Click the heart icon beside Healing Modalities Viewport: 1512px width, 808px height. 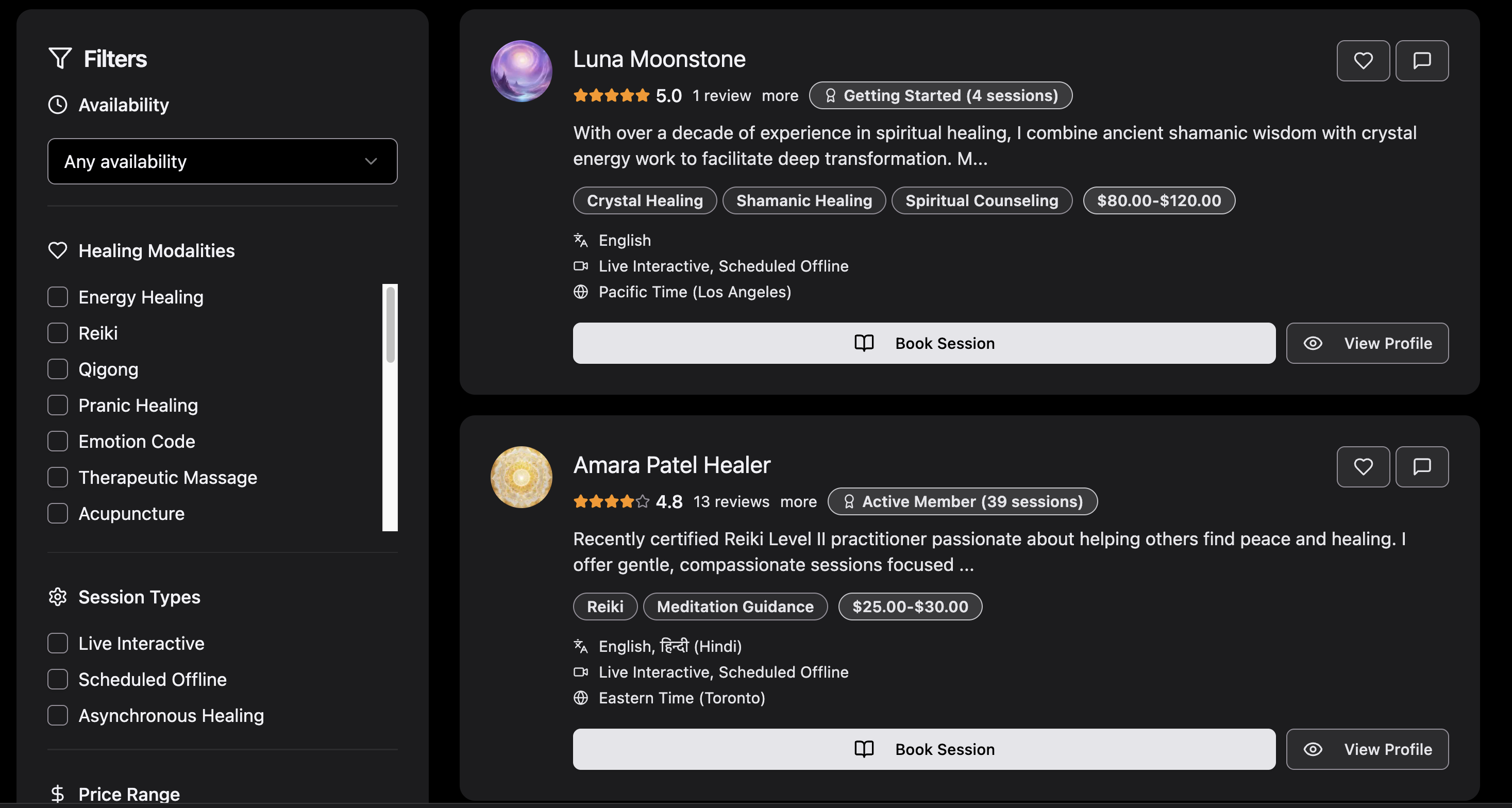click(58, 250)
